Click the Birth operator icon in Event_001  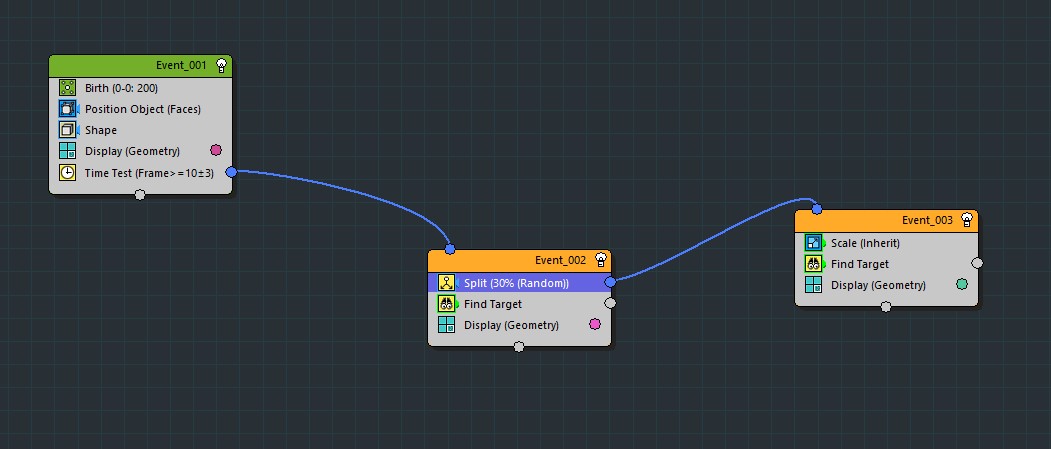pyautogui.click(x=67, y=88)
